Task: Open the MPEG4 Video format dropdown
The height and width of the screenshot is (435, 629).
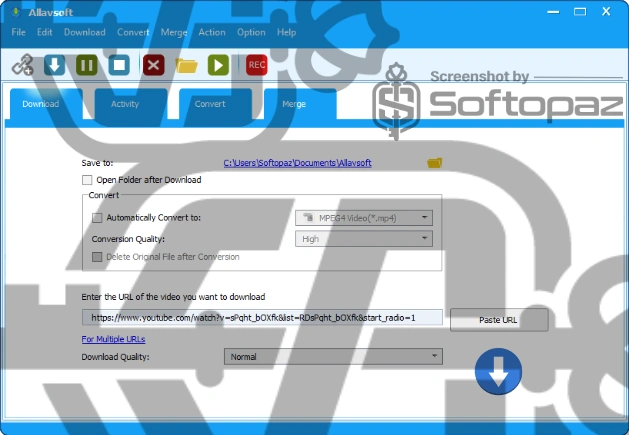Action: coord(364,218)
